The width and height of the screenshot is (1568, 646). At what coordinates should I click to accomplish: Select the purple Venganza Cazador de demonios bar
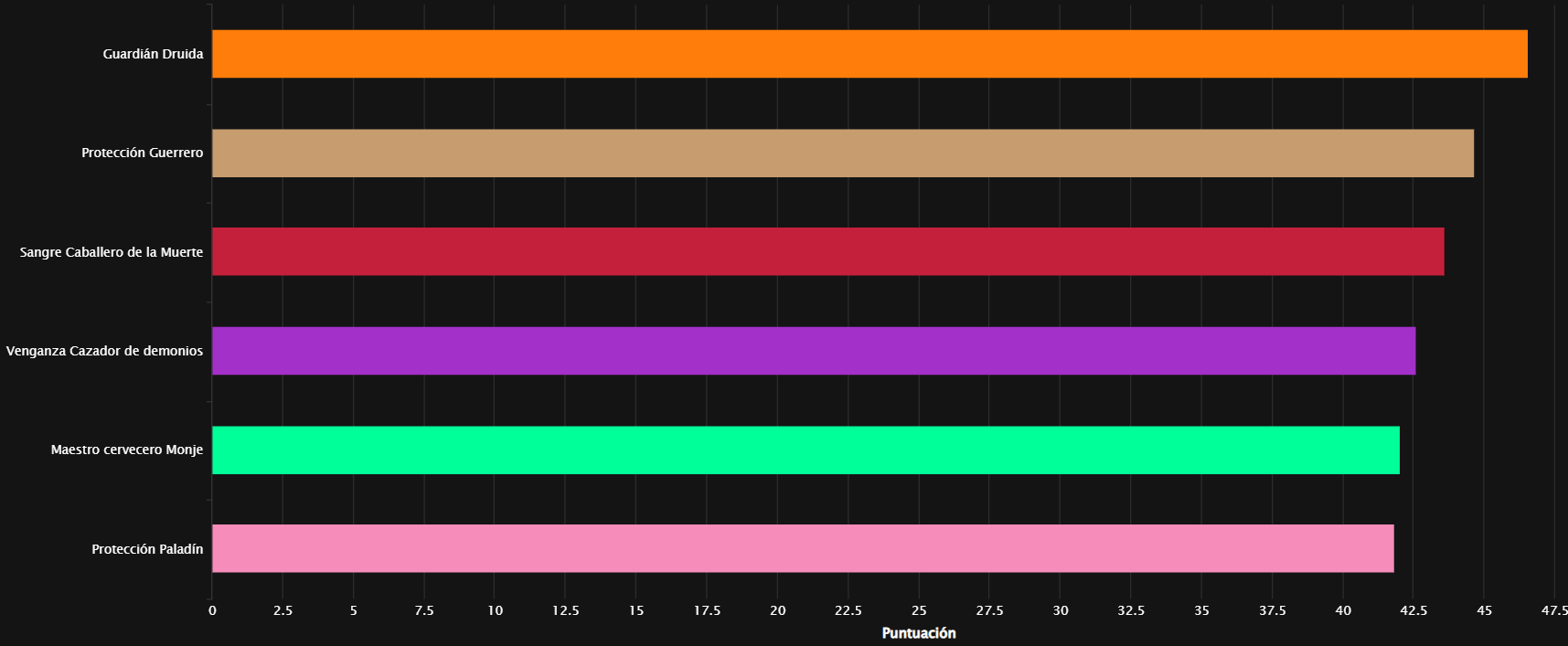pos(814,351)
